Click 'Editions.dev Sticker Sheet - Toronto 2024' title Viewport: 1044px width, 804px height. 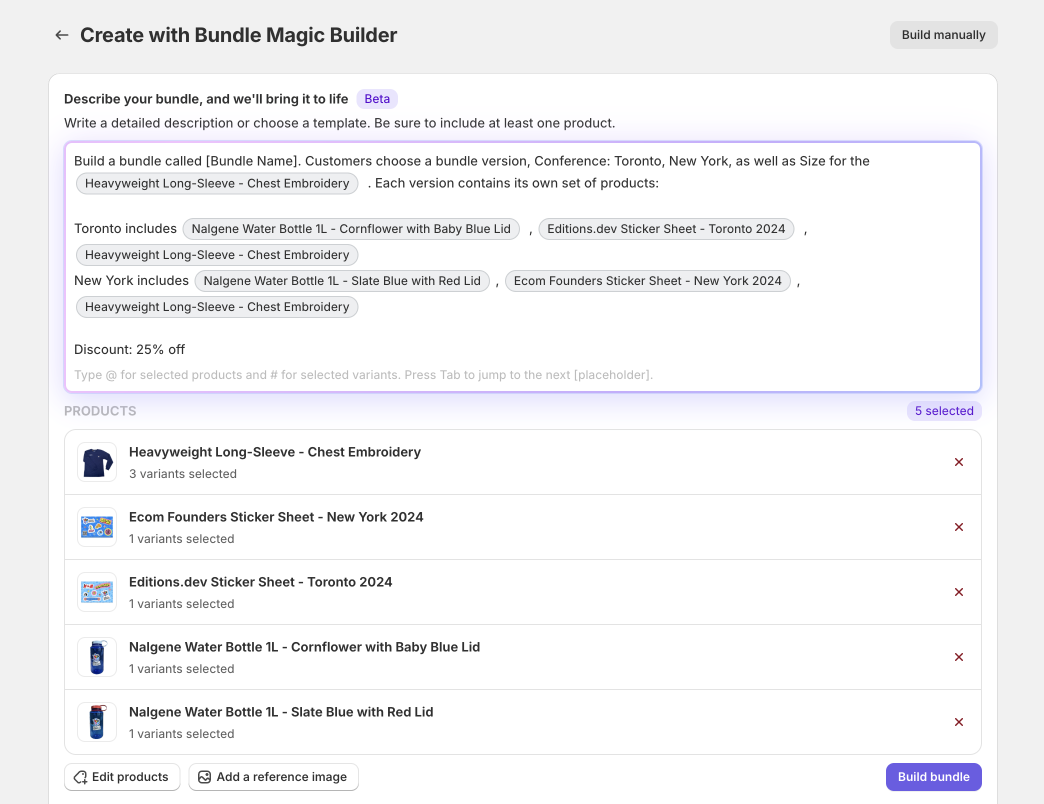coord(260,582)
